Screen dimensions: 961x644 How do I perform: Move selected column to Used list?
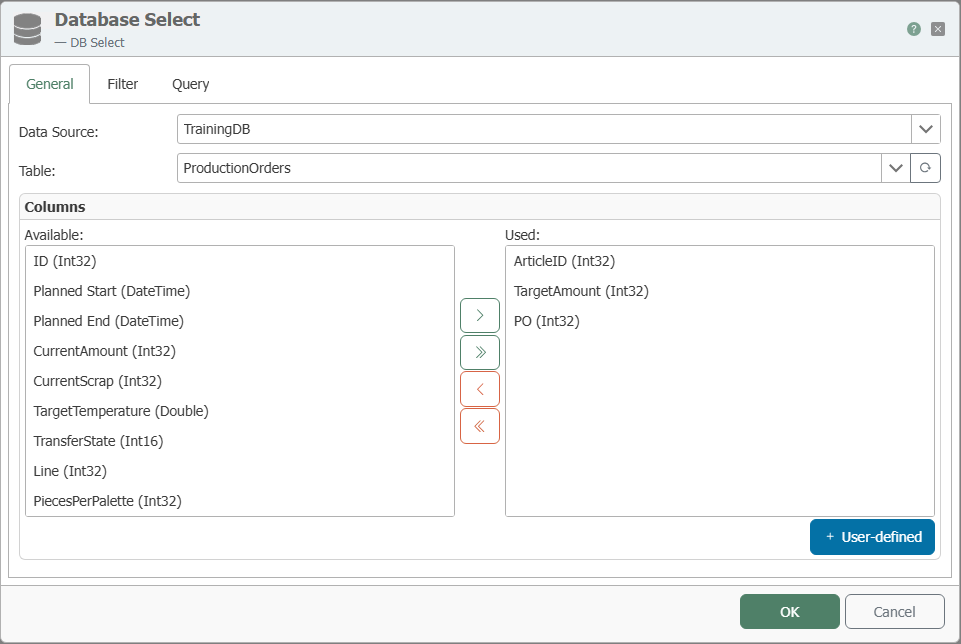(480, 316)
